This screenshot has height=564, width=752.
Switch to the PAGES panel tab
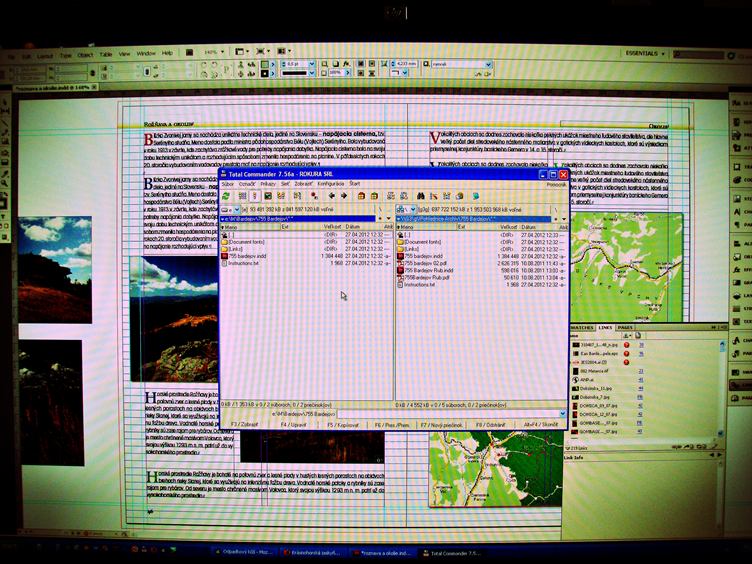[x=625, y=328]
